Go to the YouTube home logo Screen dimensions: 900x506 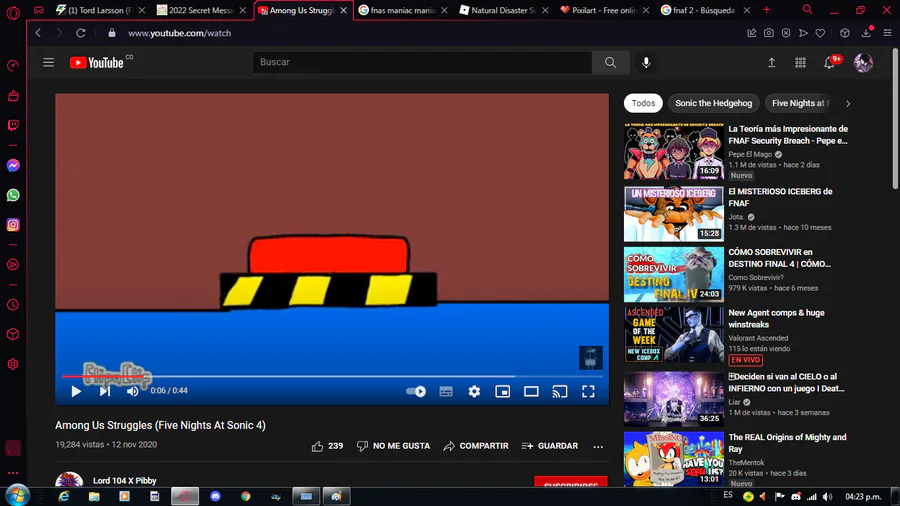pyautogui.click(x=96, y=63)
